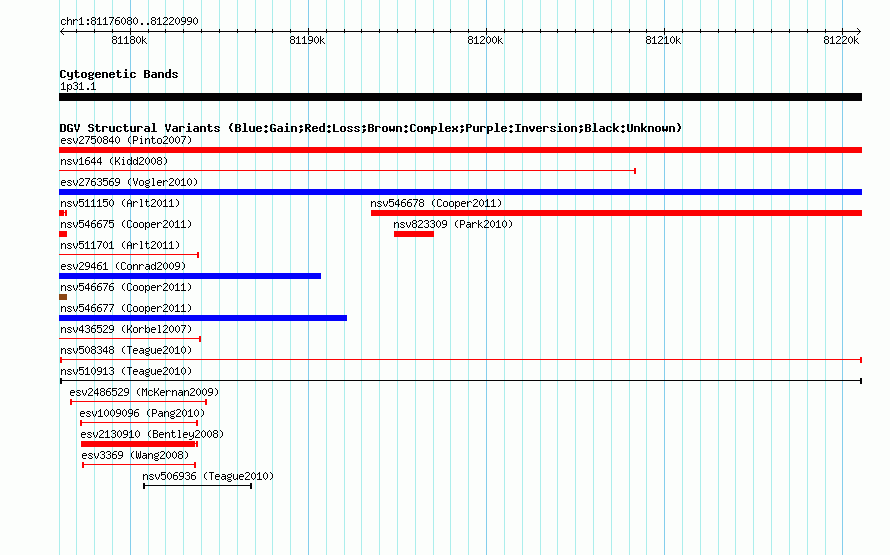Select the black nsv510913 unknown-type line
The image size is (890, 555).
[460, 381]
